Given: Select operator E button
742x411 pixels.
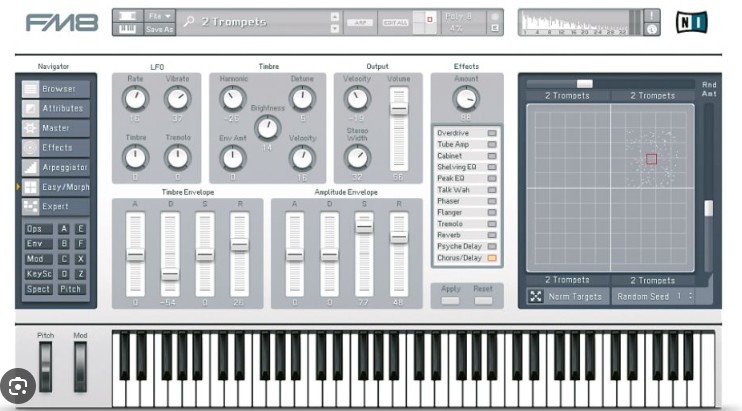Looking at the screenshot, I should click(80, 229).
